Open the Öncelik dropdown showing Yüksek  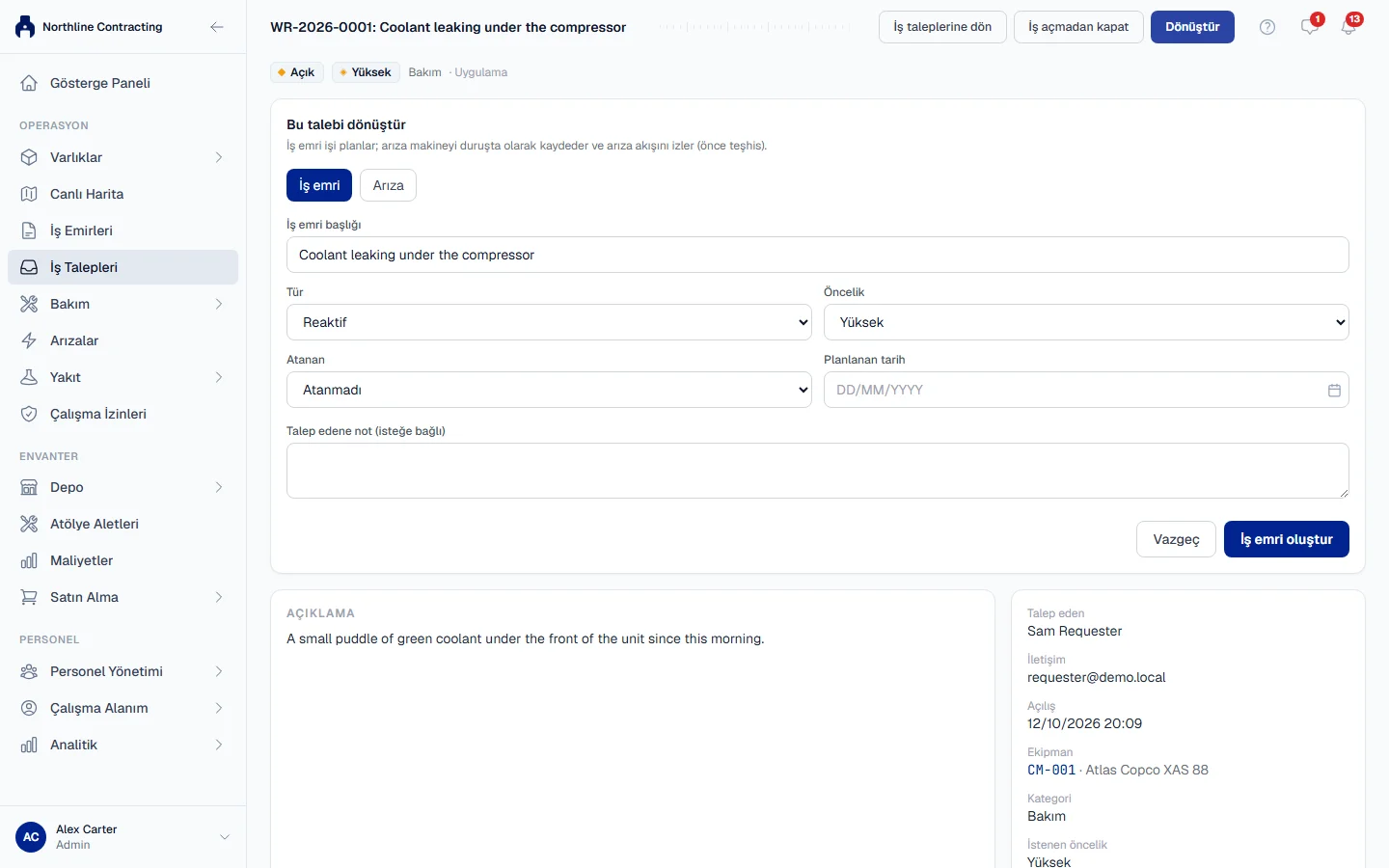1086,322
